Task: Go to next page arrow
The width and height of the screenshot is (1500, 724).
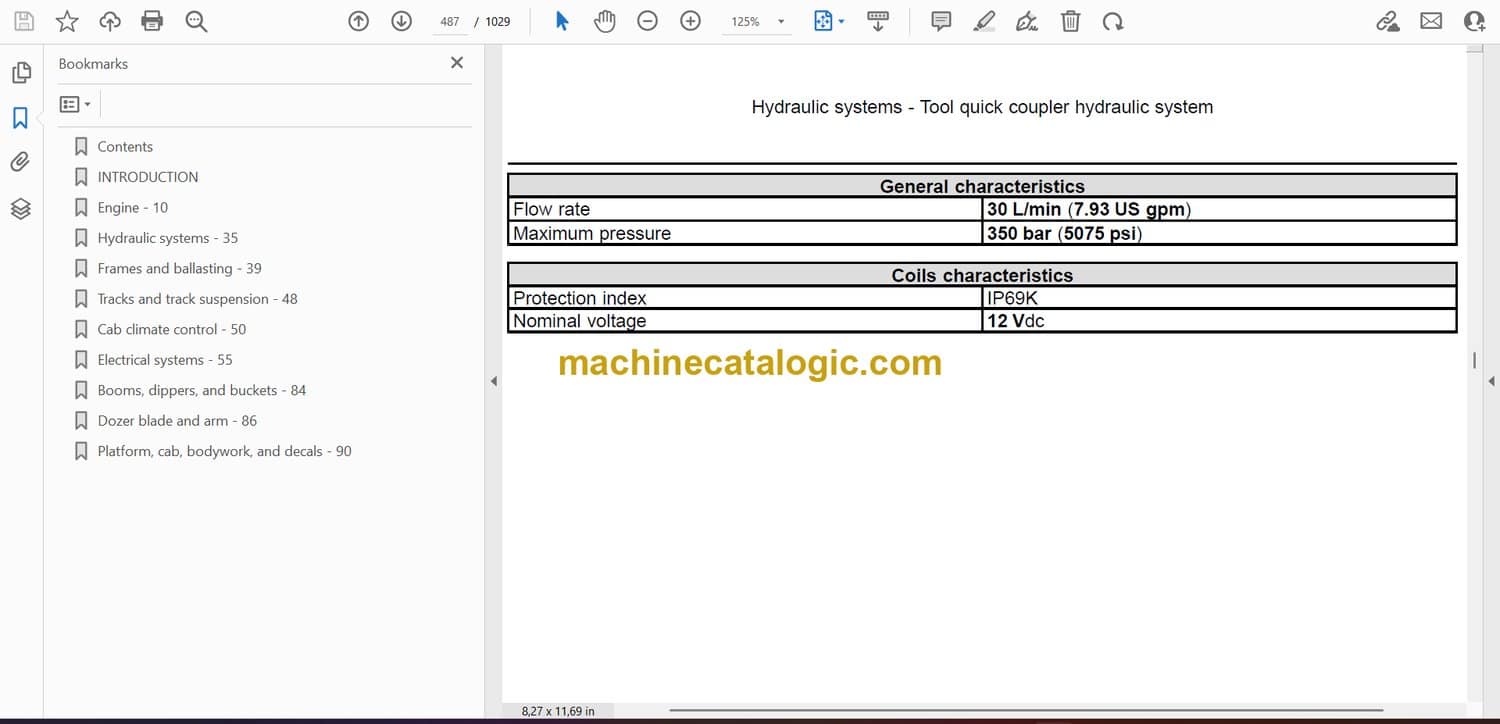Action: point(401,21)
